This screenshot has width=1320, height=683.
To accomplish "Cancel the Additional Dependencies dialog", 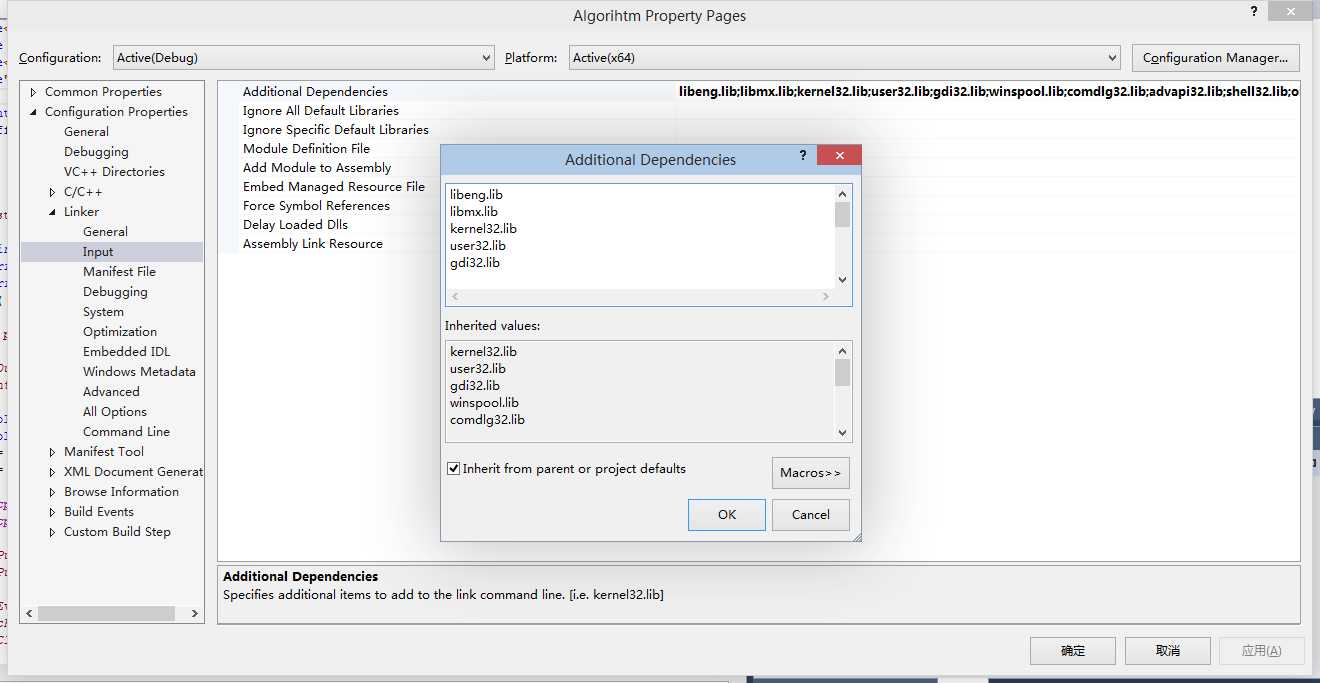I will click(x=811, y=515).
